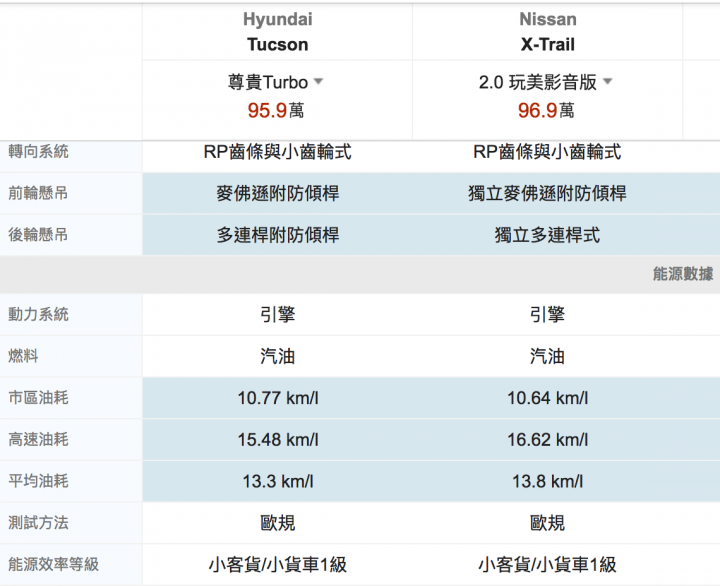Click the 多連桿附防傾桿 cell
This screenshot has width=720, height=586.
pyautogui.click(x=277, y=235)
